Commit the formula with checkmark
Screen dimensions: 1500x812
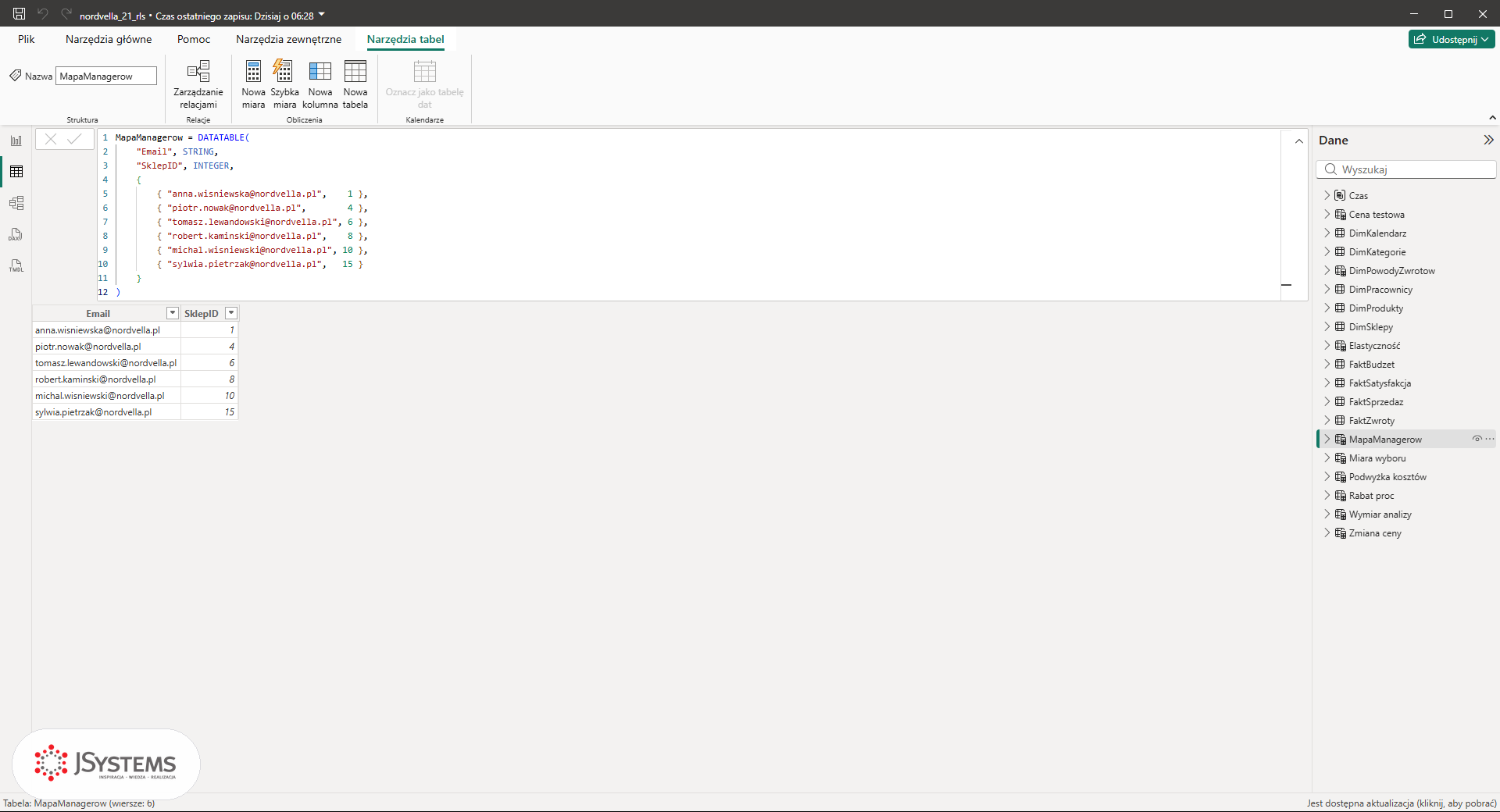click(75, 139)
